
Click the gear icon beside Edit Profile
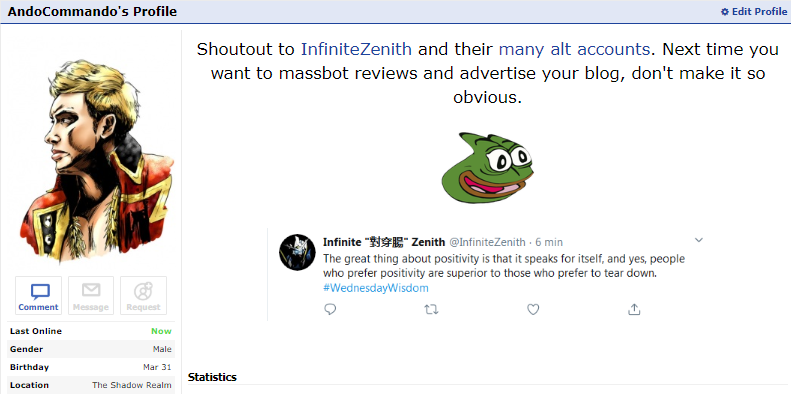pos(725,12)
